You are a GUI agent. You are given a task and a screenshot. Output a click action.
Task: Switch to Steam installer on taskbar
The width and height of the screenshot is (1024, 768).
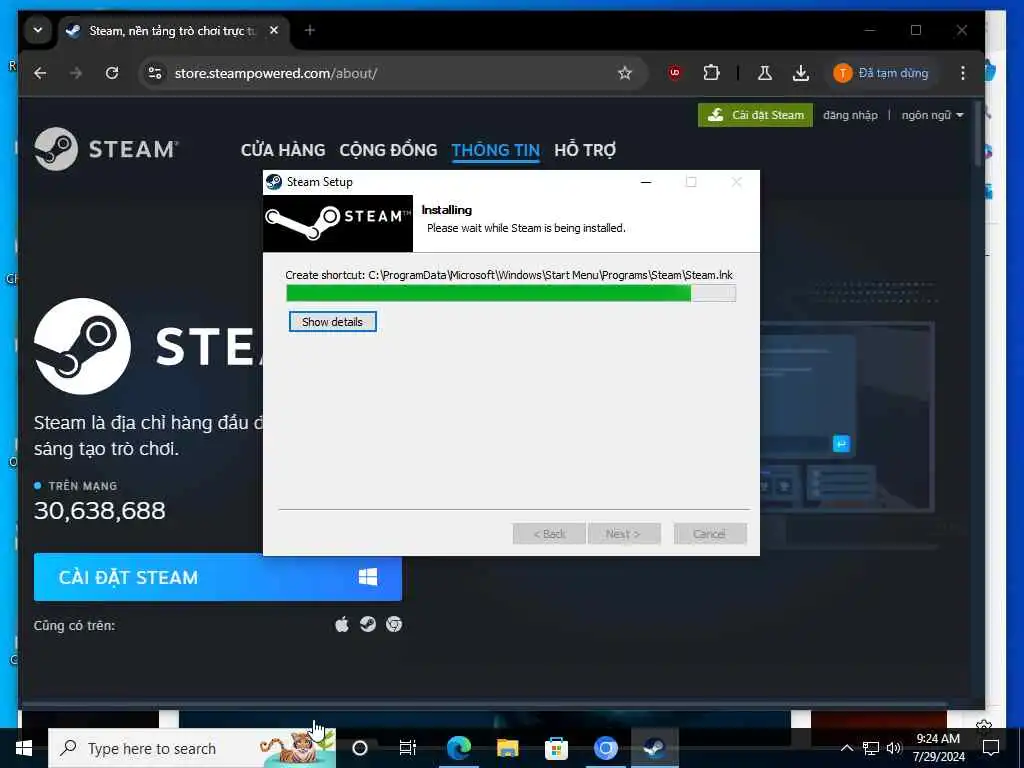tap(654, 748)
